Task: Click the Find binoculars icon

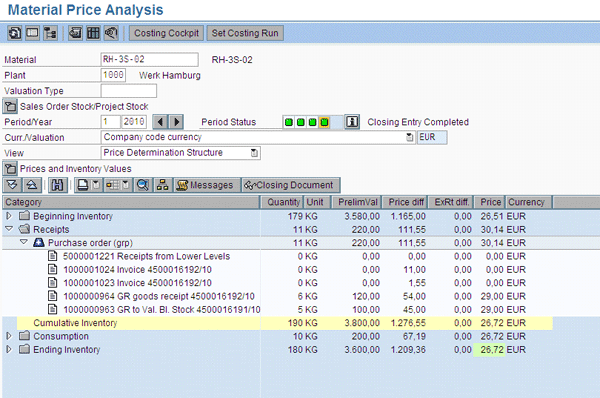Action: pos(57,185)
